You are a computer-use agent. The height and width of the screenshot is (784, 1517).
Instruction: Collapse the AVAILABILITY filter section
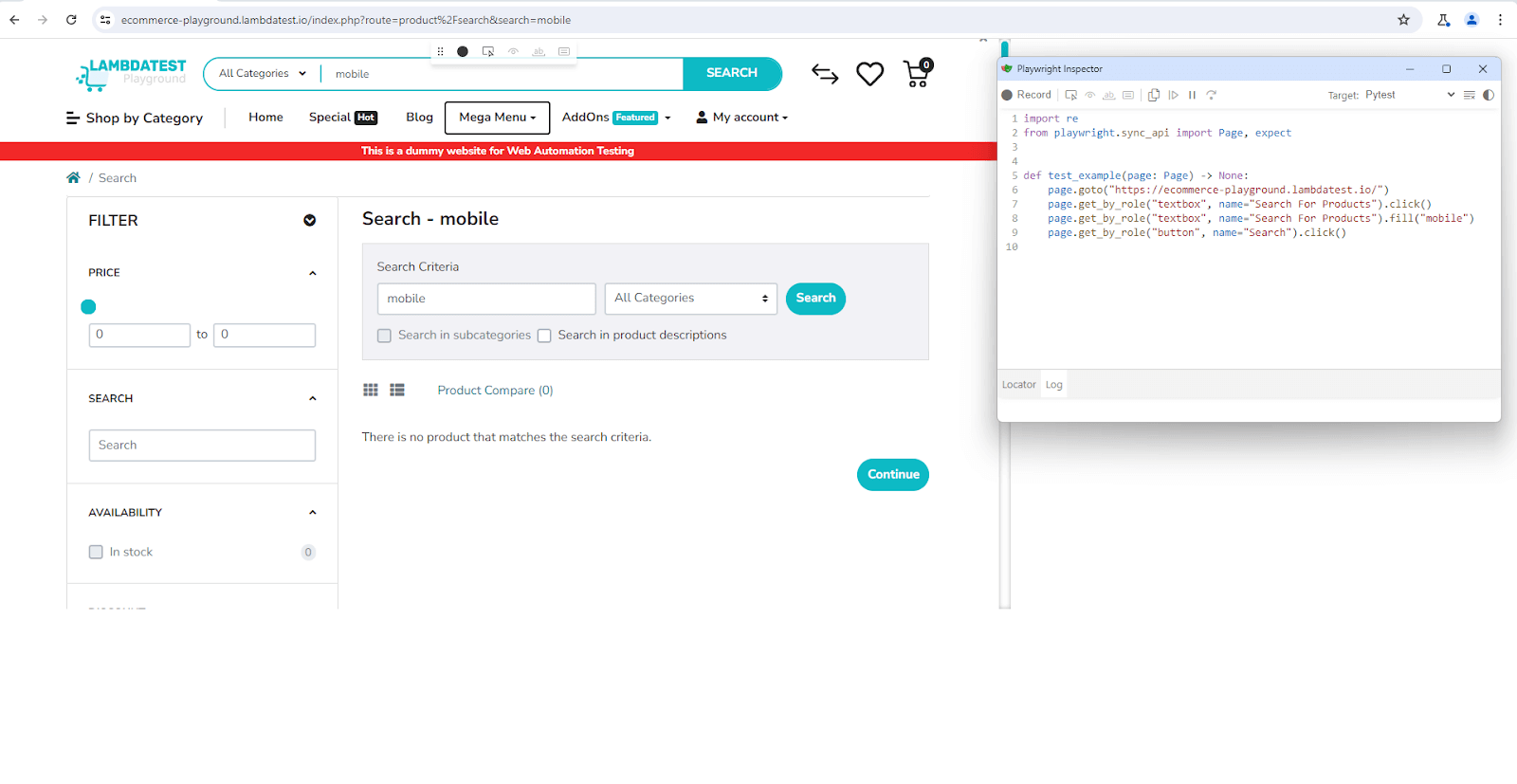point(313,513)
